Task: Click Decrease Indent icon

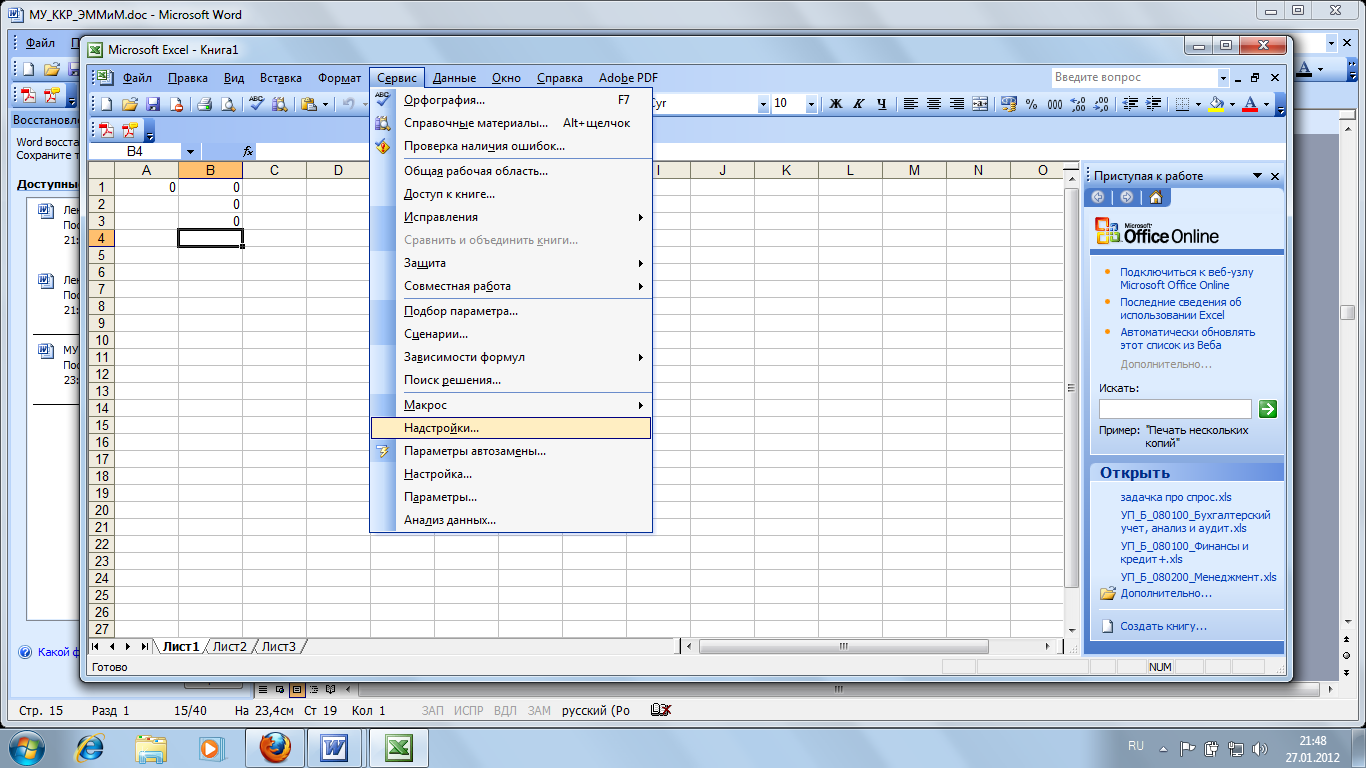Action: tap(1131, 104)
